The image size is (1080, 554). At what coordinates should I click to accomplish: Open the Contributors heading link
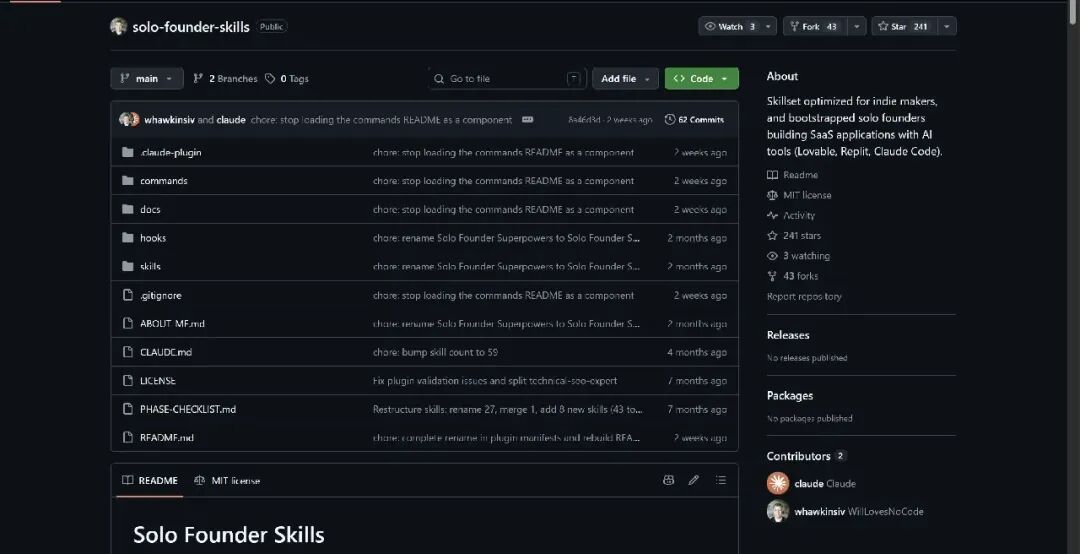pos(806,456)
